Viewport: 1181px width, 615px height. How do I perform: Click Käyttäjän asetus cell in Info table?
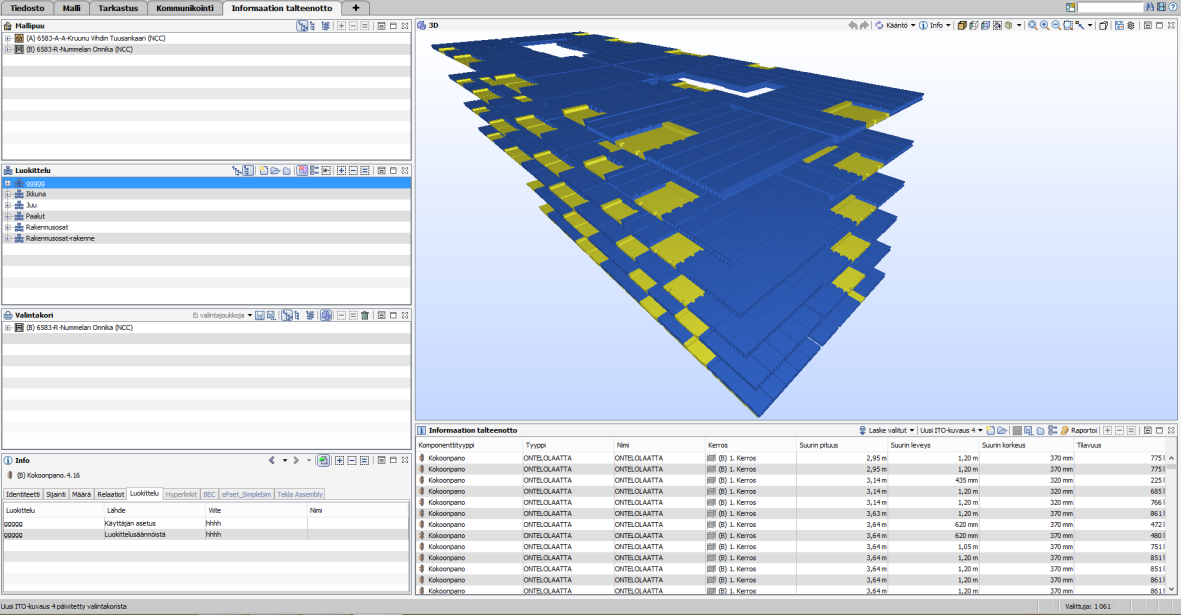coord(153,523)
